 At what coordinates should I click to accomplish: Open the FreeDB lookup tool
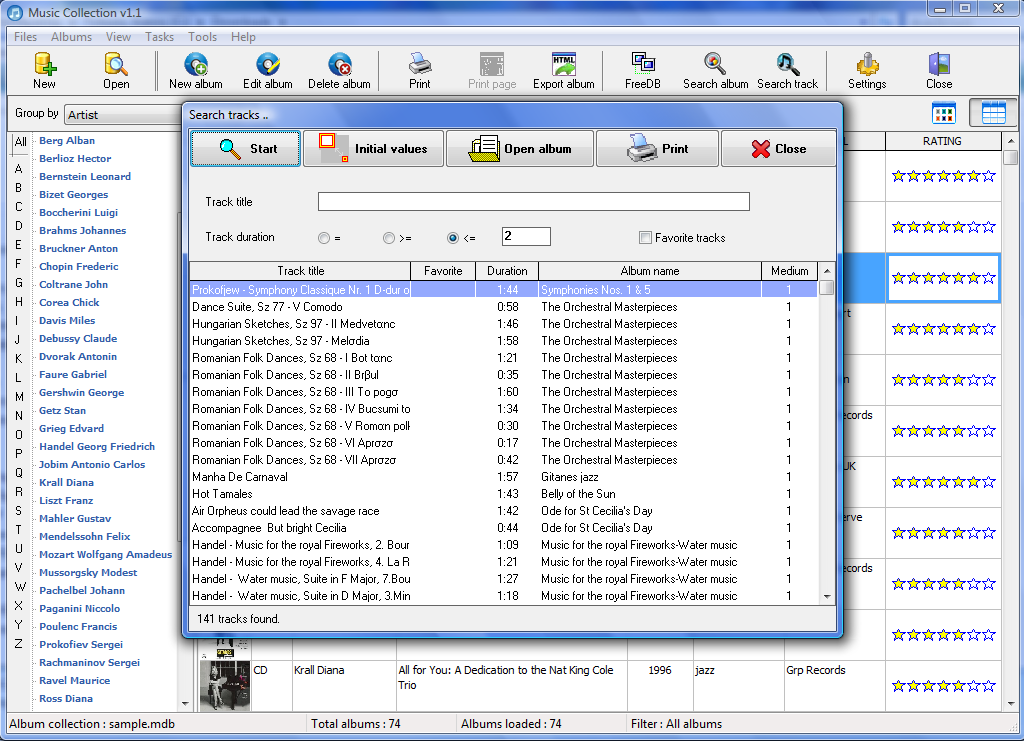click(642, 70)
